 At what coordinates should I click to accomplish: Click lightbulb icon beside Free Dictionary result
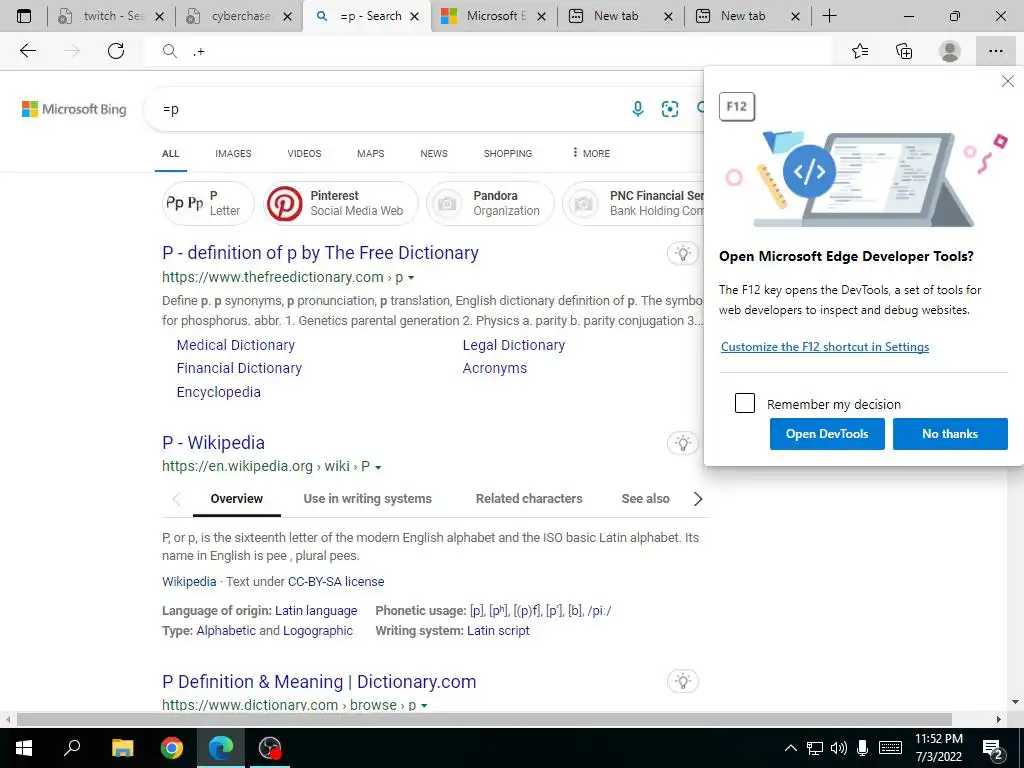click(683, 253)
